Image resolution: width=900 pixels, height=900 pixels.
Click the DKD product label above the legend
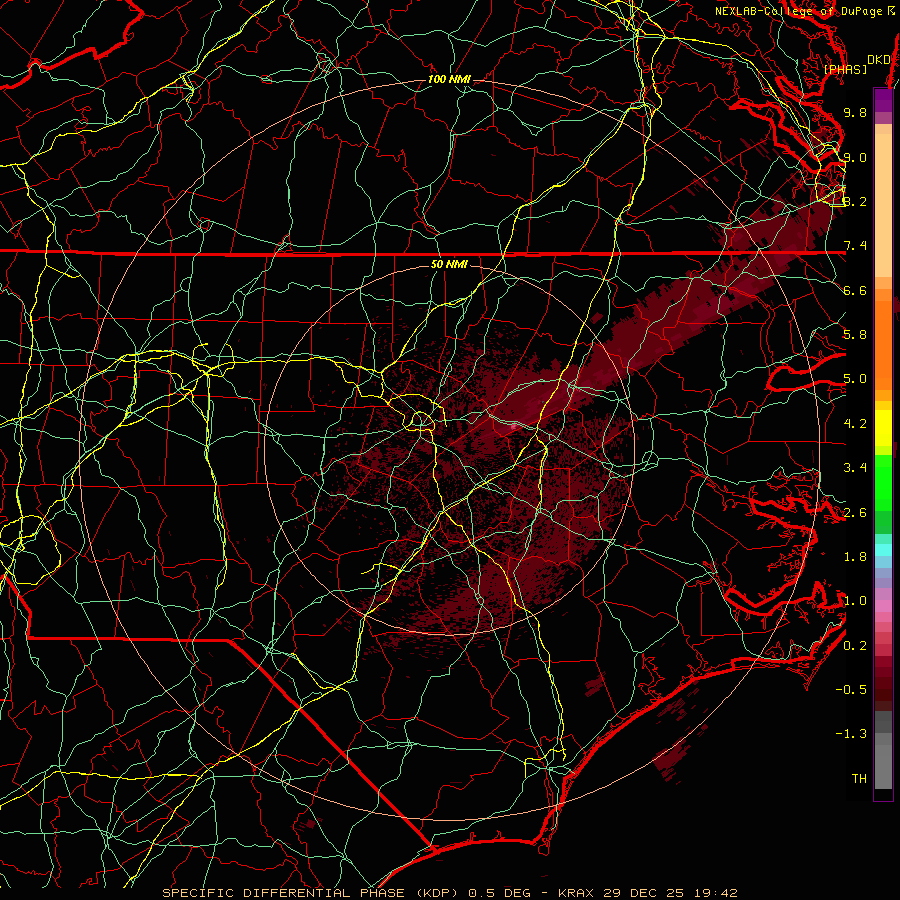pos(879,60)
